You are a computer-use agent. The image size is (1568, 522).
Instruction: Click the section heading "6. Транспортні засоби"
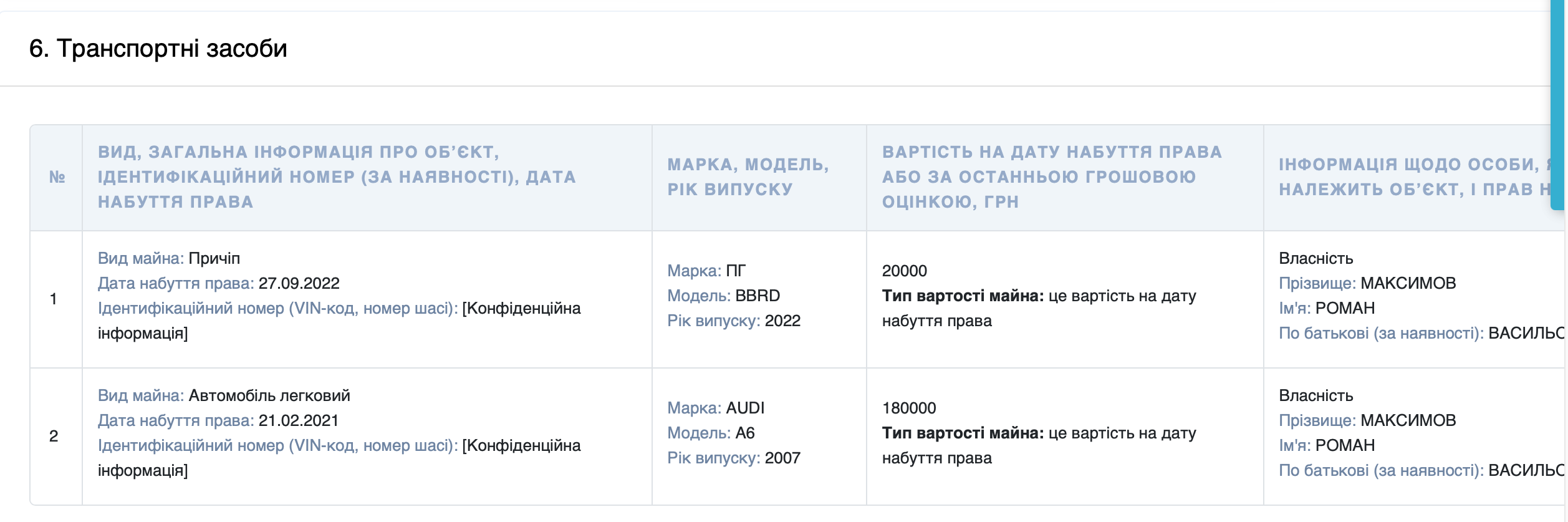(x=158, y=49)
